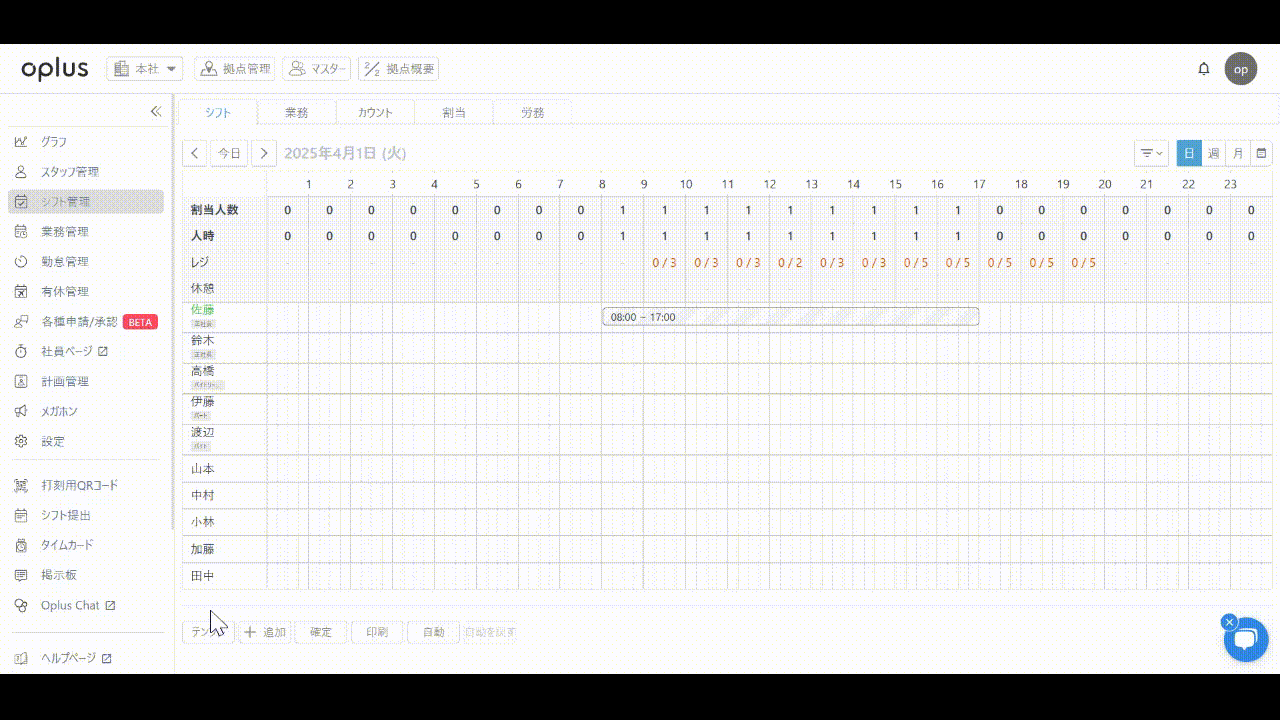
Task: Click the メガホン megaphone icon
Action: pos(21,412)
